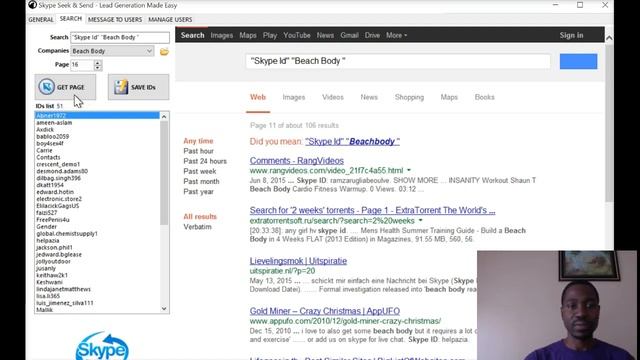Click the Sign in link

tap(571, 35)
